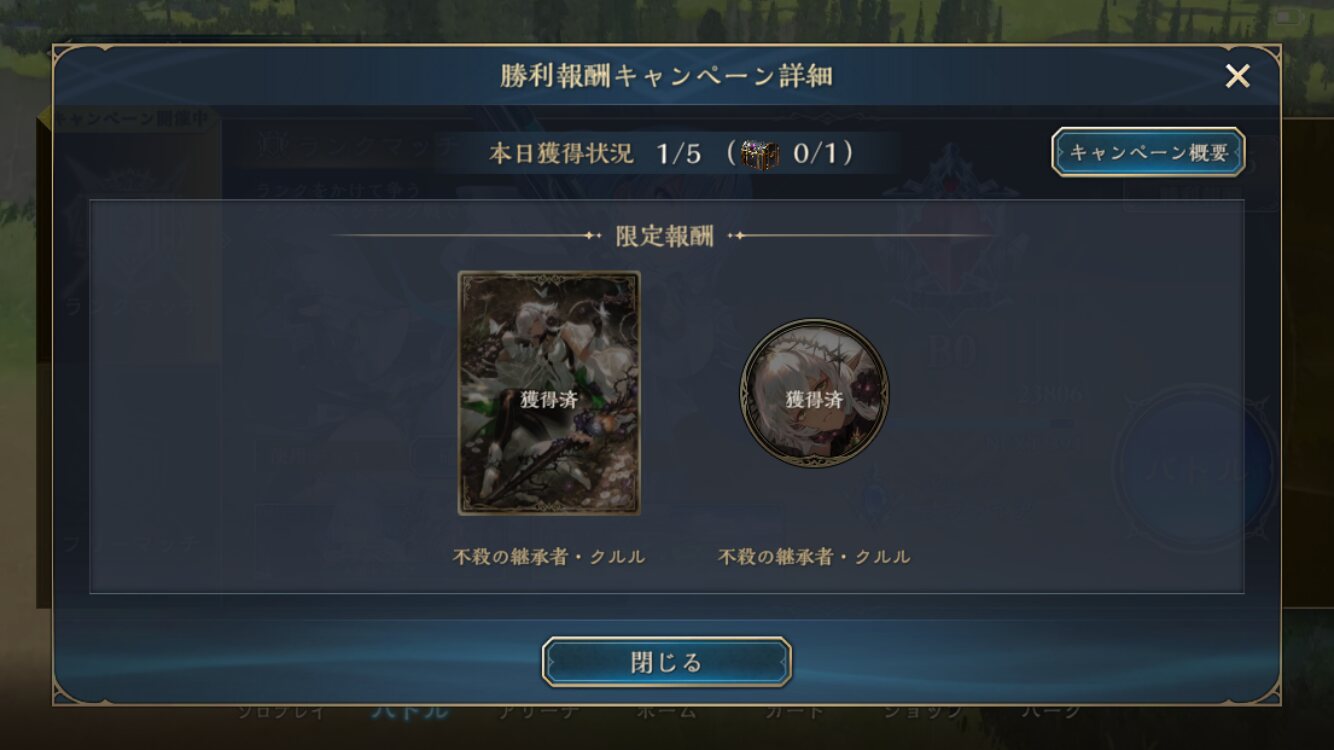Select the round クルル emblem reward
The height and width of the screenshot is (750, 1334).
click(x=813, y=393)
